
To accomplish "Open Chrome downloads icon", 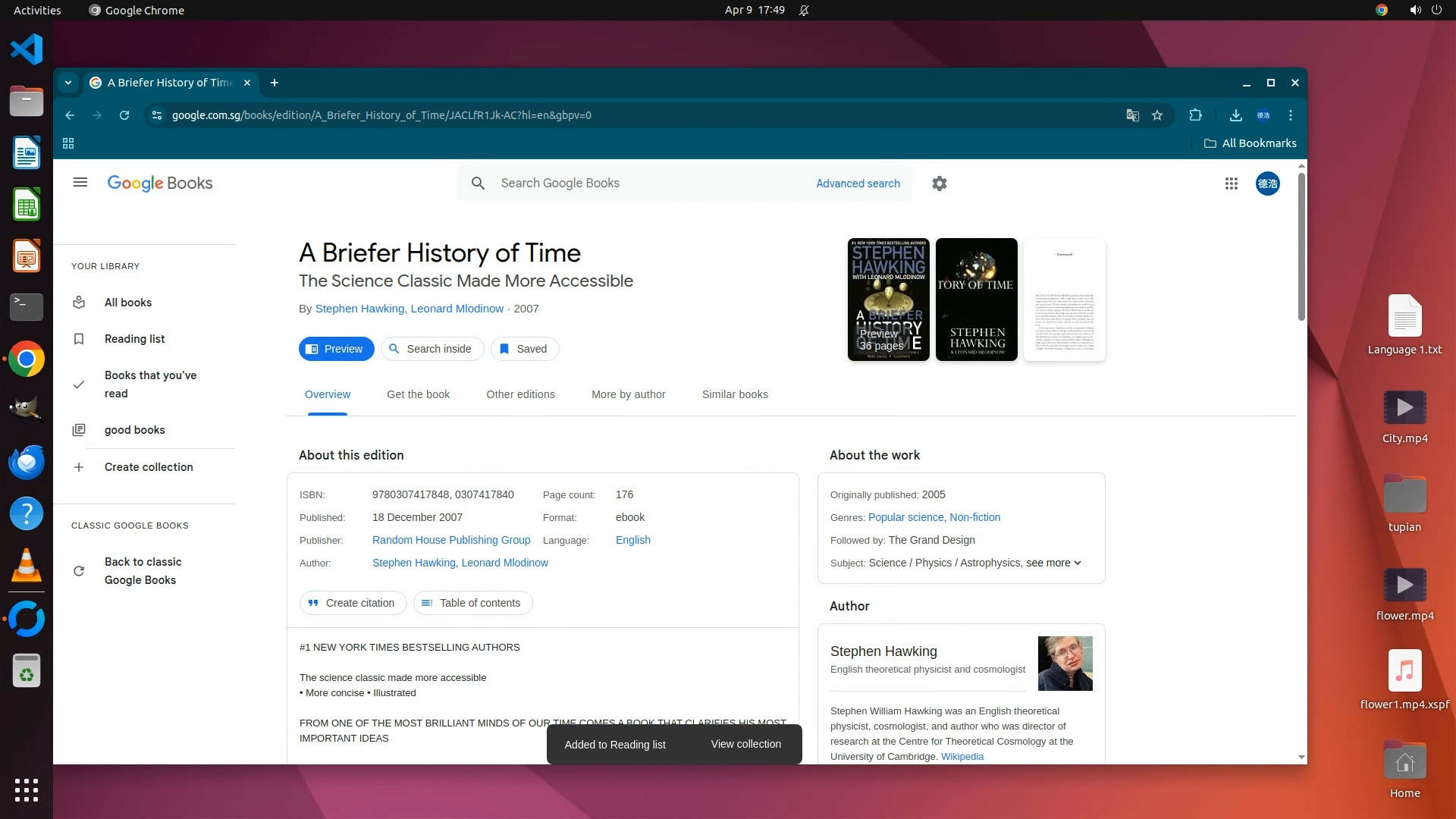I will click(1235, 115).
